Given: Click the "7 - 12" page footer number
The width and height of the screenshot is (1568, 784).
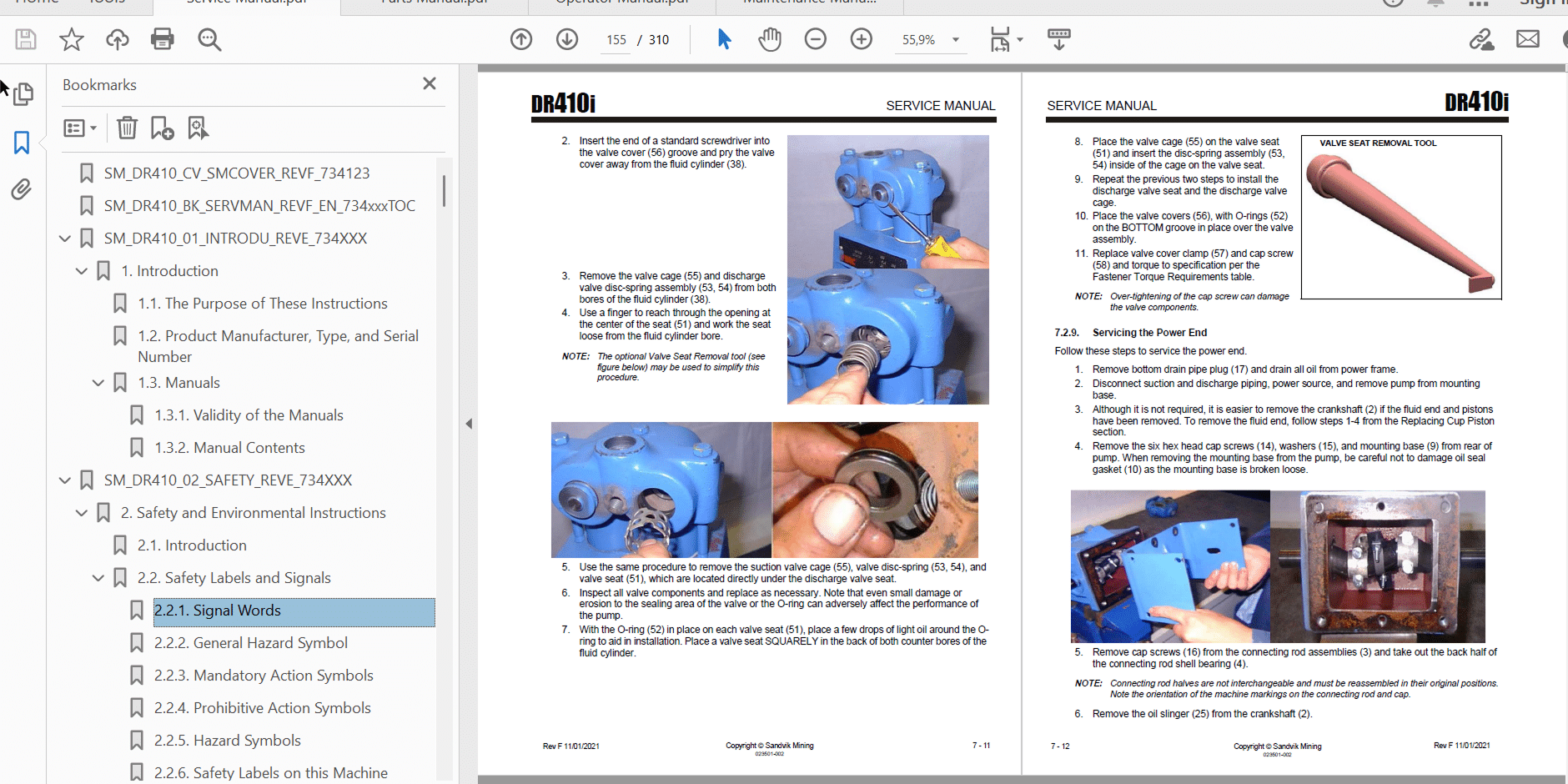Looking at the screenshot, I should (x=1060, y=746).
